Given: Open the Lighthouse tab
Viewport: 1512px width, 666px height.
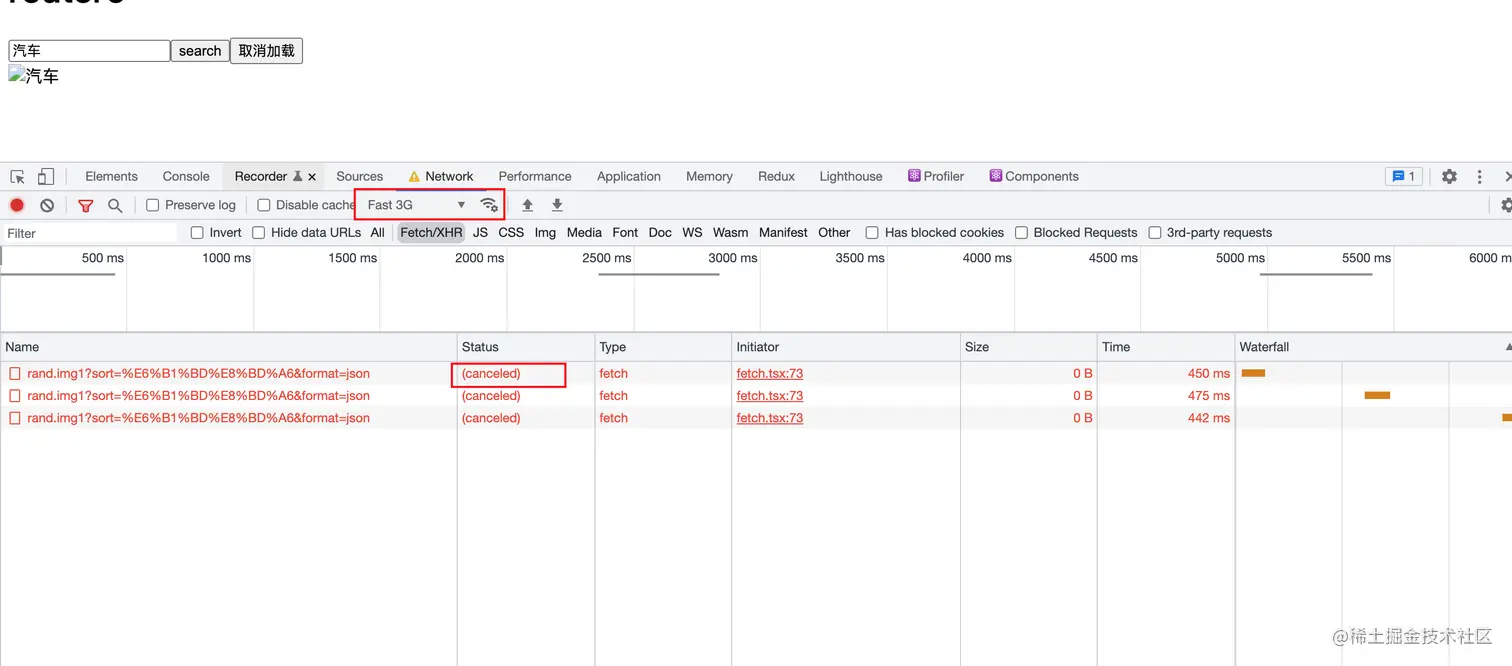Looking at the screenshot, I should click(x=851, y=177).
